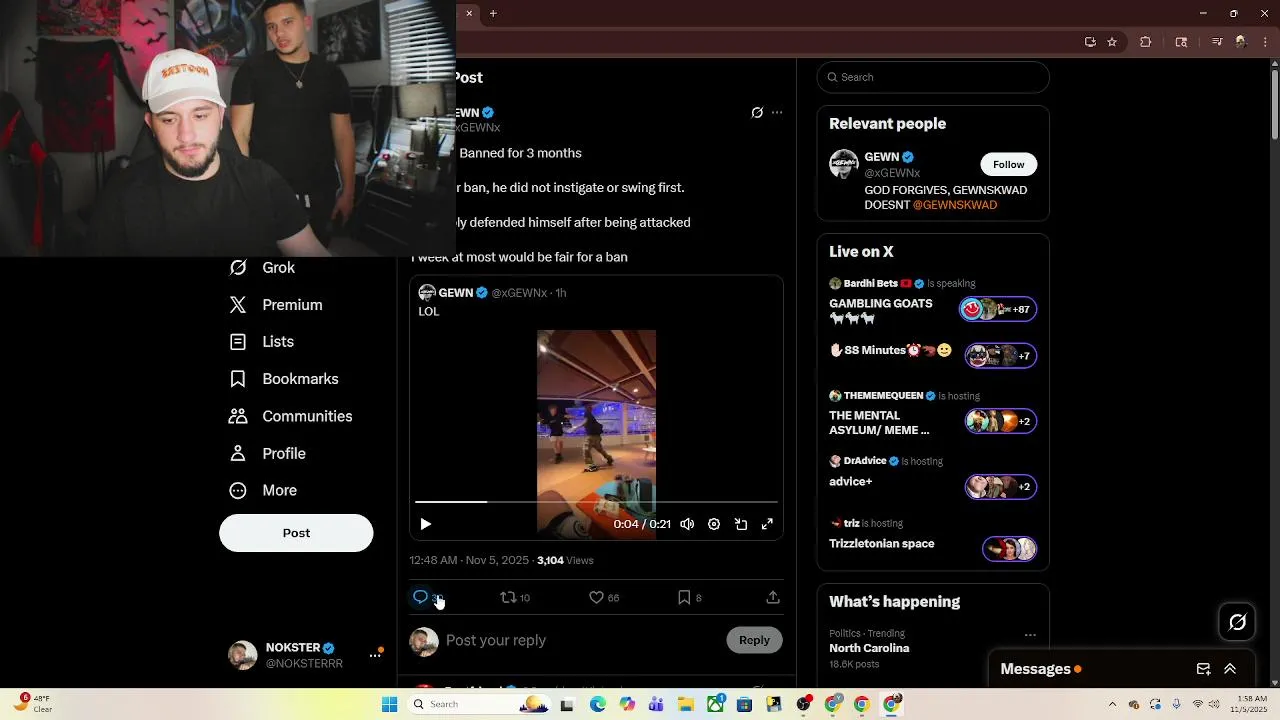Close the current browser tab

click(x=469, y=13)
